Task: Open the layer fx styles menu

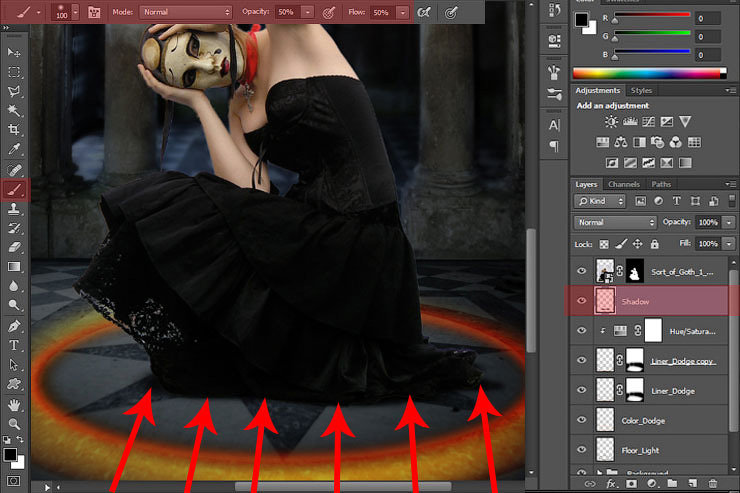Action: click(x=610, y=483)
